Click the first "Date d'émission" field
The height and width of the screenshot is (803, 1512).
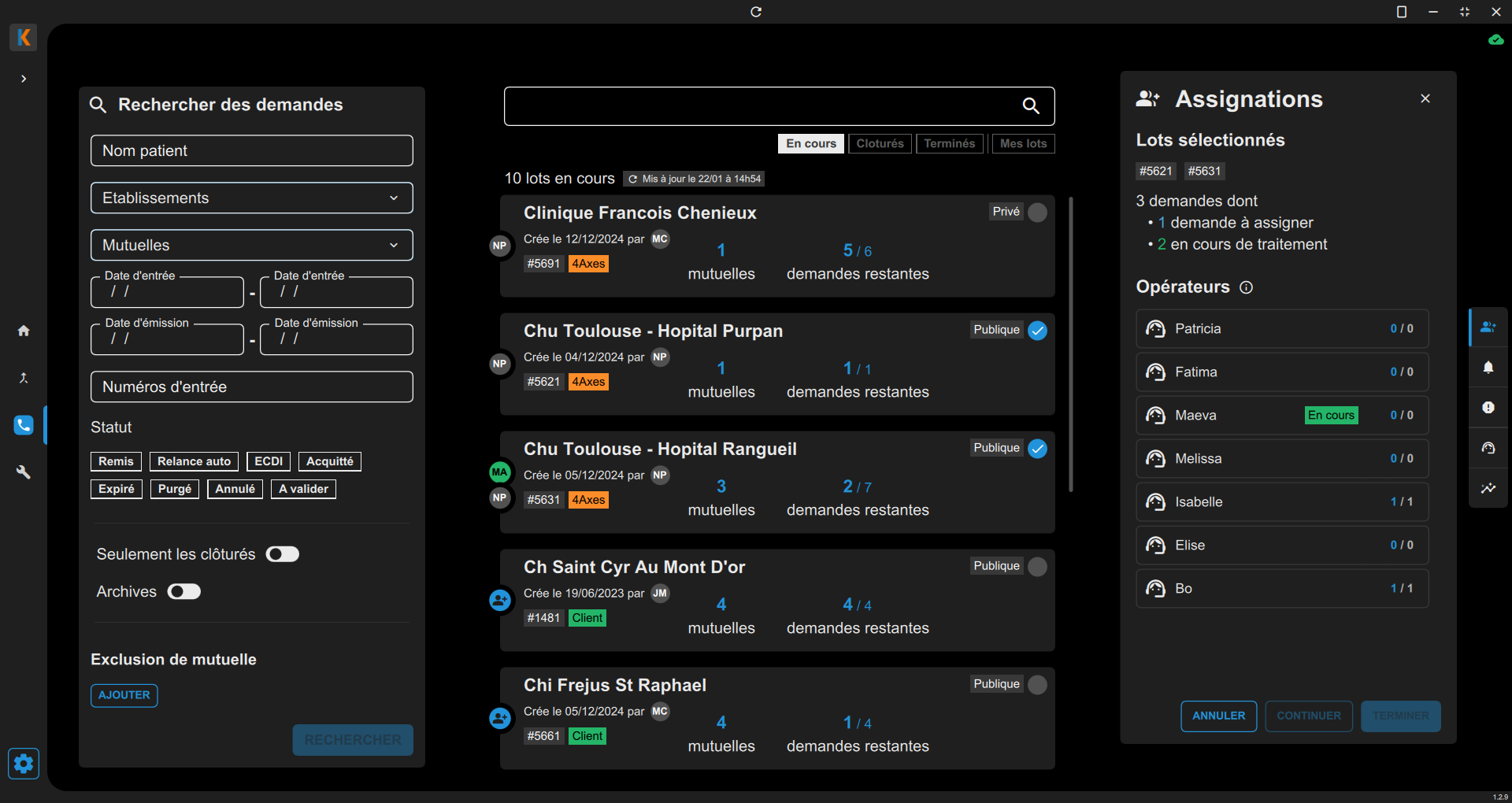(x=167, y=339)
